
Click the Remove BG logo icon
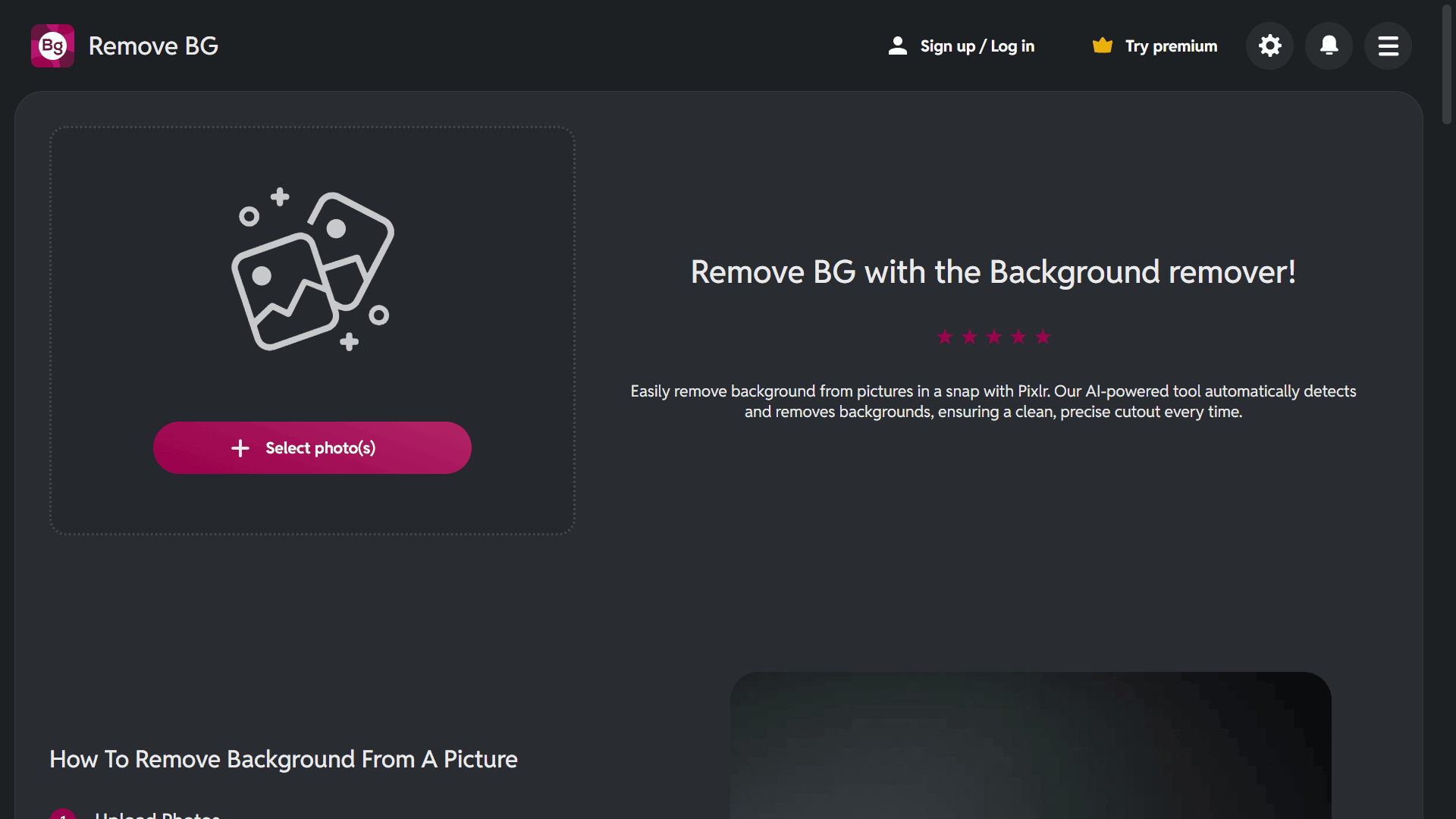click(x=52, y=46)
